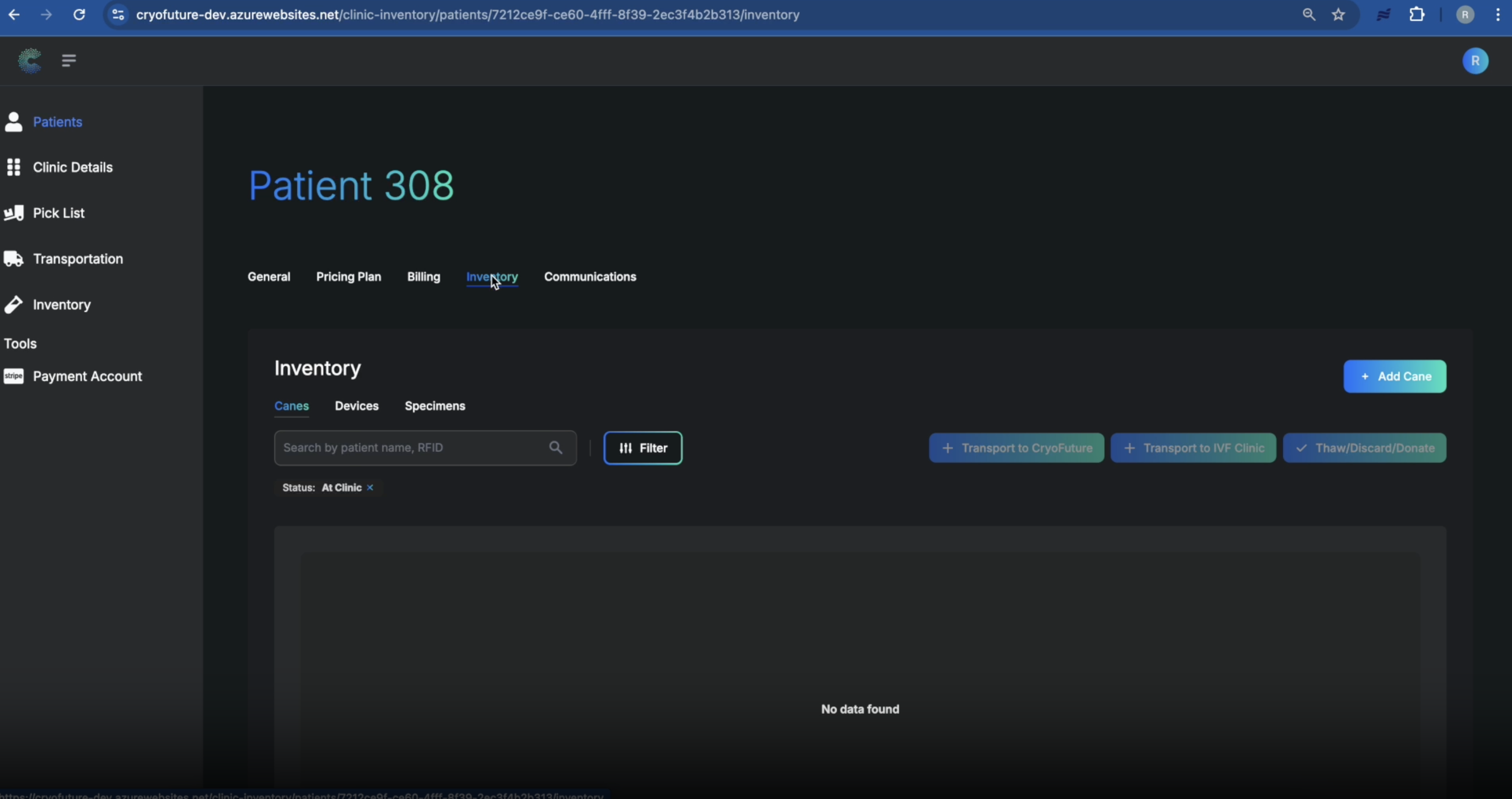Open Clinic Details grid icon
Image resolution: width=1512 pixels, height=799 pixels.
point(14,167)
